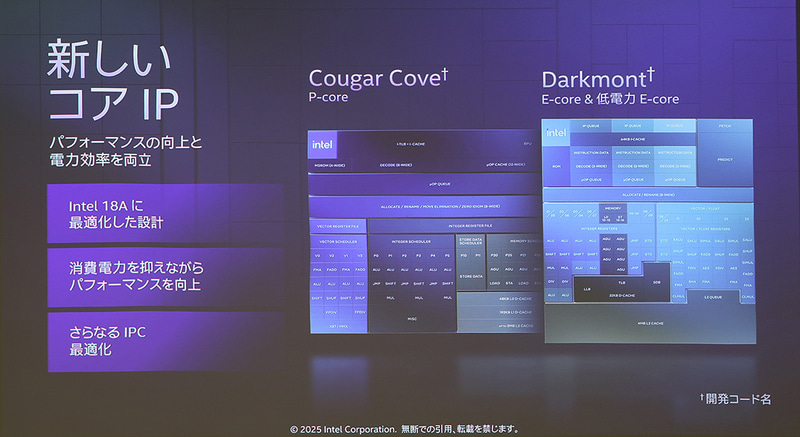Click the ROM block in Darkmont
800x437 pixels.
(556, 166)
